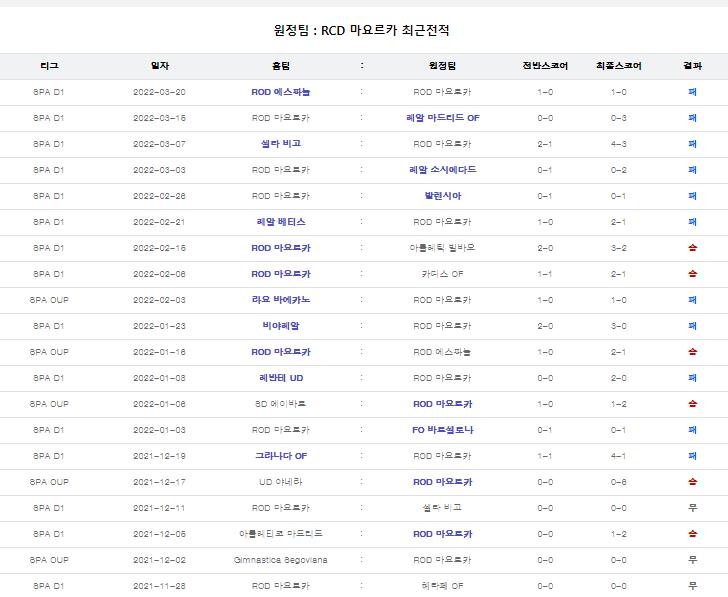Click the 승 result in the SD 에이바르 row
This screenshot has width=728, height=597.
pyautogui.click(x=692, y=404)
